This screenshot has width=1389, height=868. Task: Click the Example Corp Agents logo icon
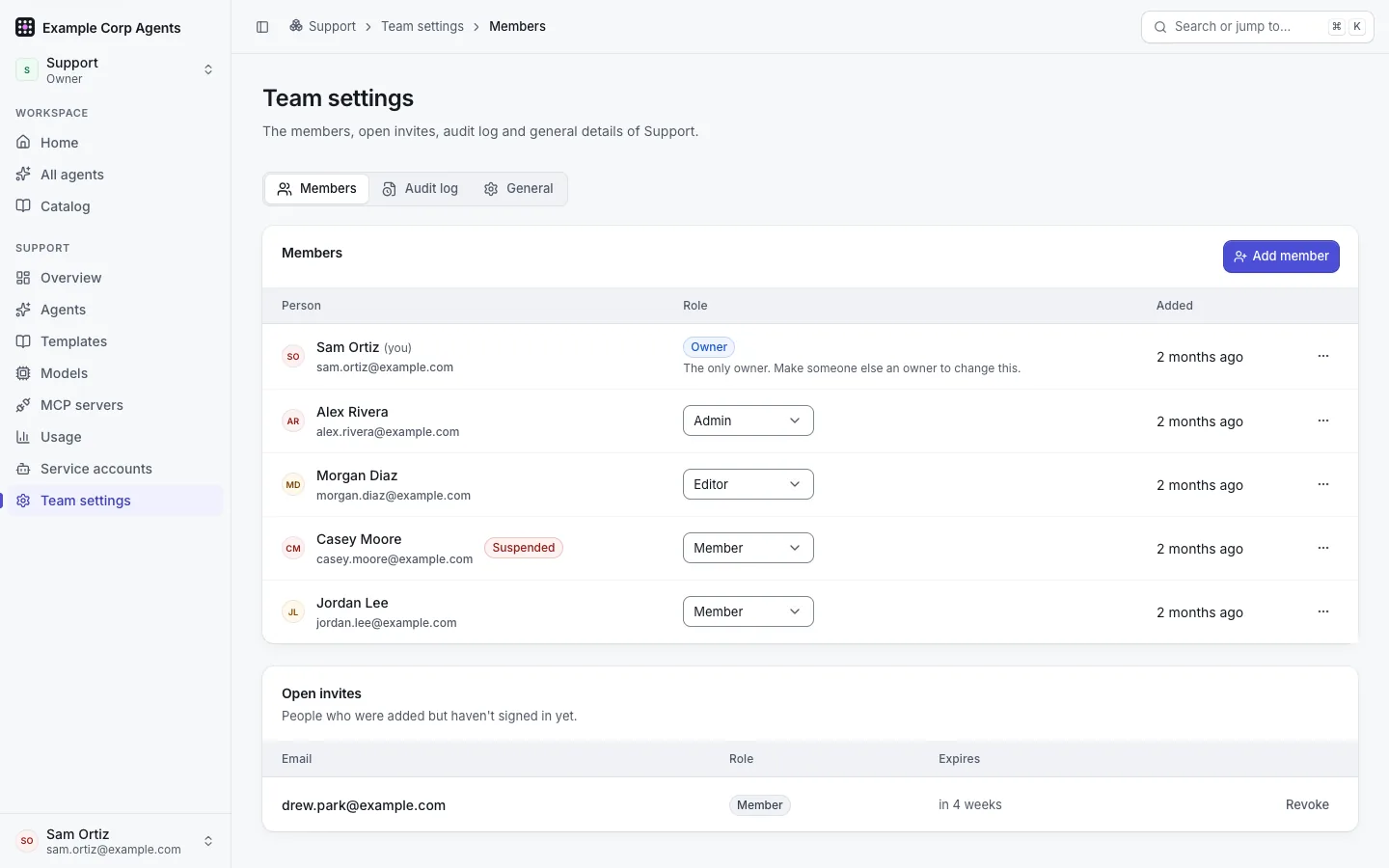25,27
